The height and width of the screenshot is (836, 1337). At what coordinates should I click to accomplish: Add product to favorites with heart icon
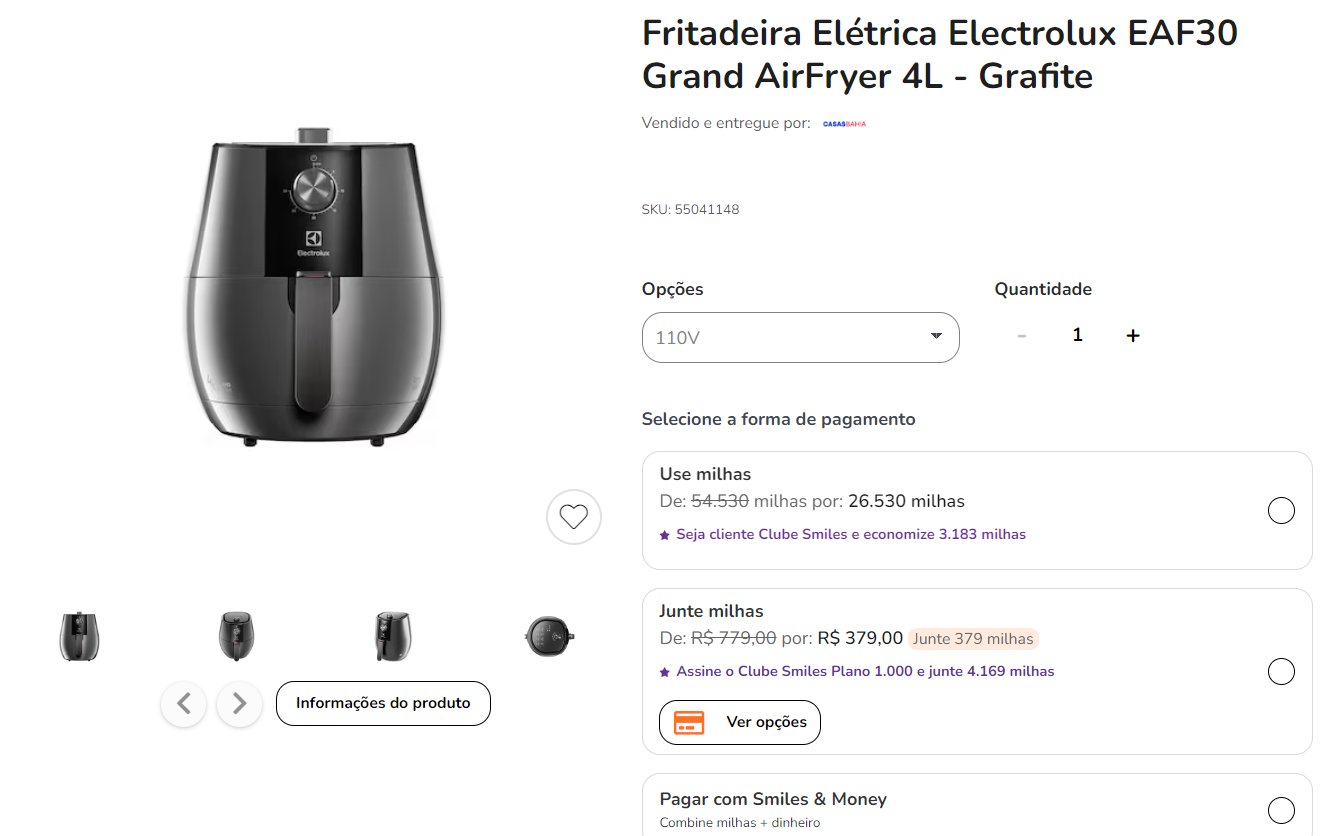574,517
